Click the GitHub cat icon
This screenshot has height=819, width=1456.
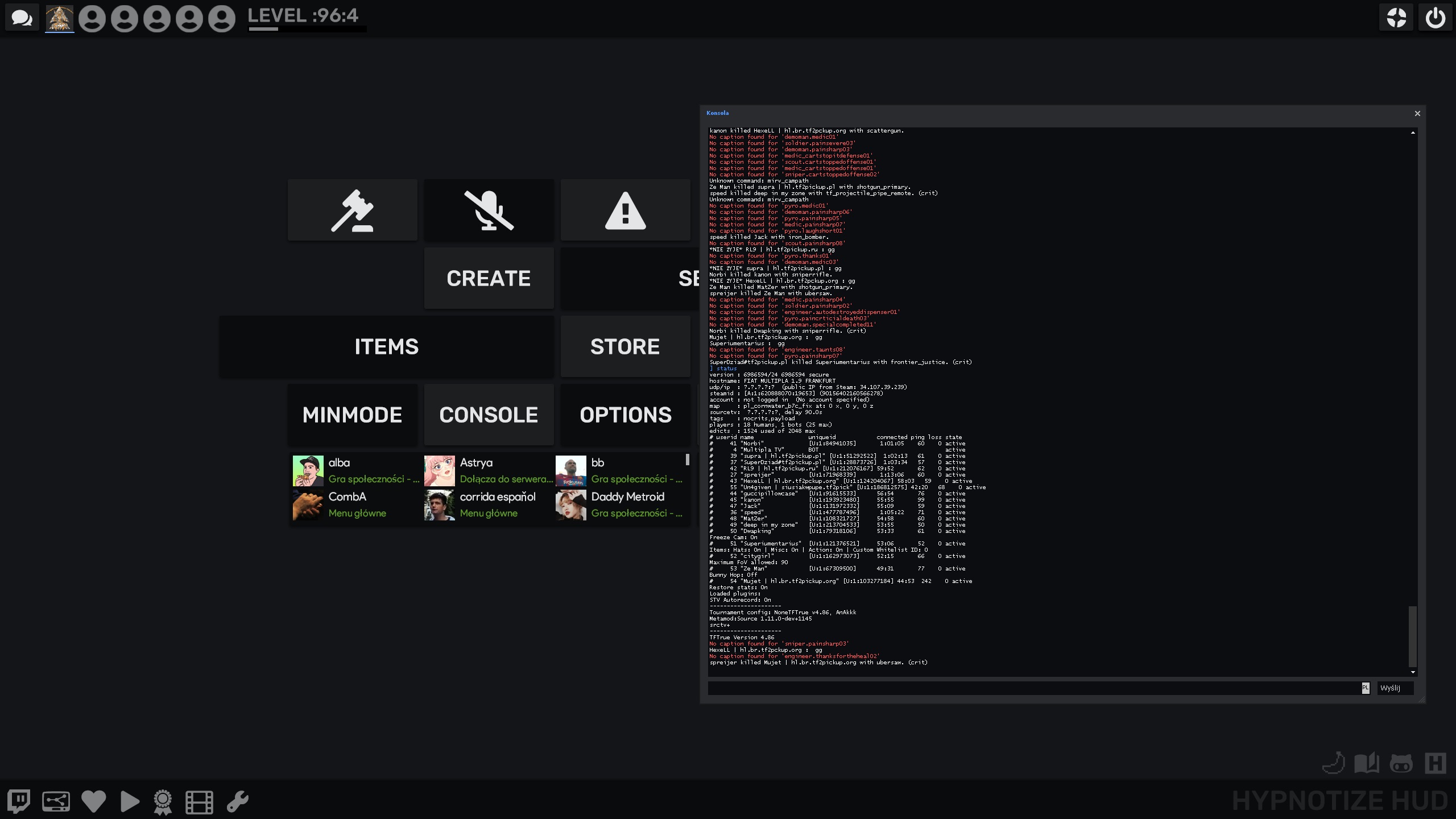[x=1401, y=763]
